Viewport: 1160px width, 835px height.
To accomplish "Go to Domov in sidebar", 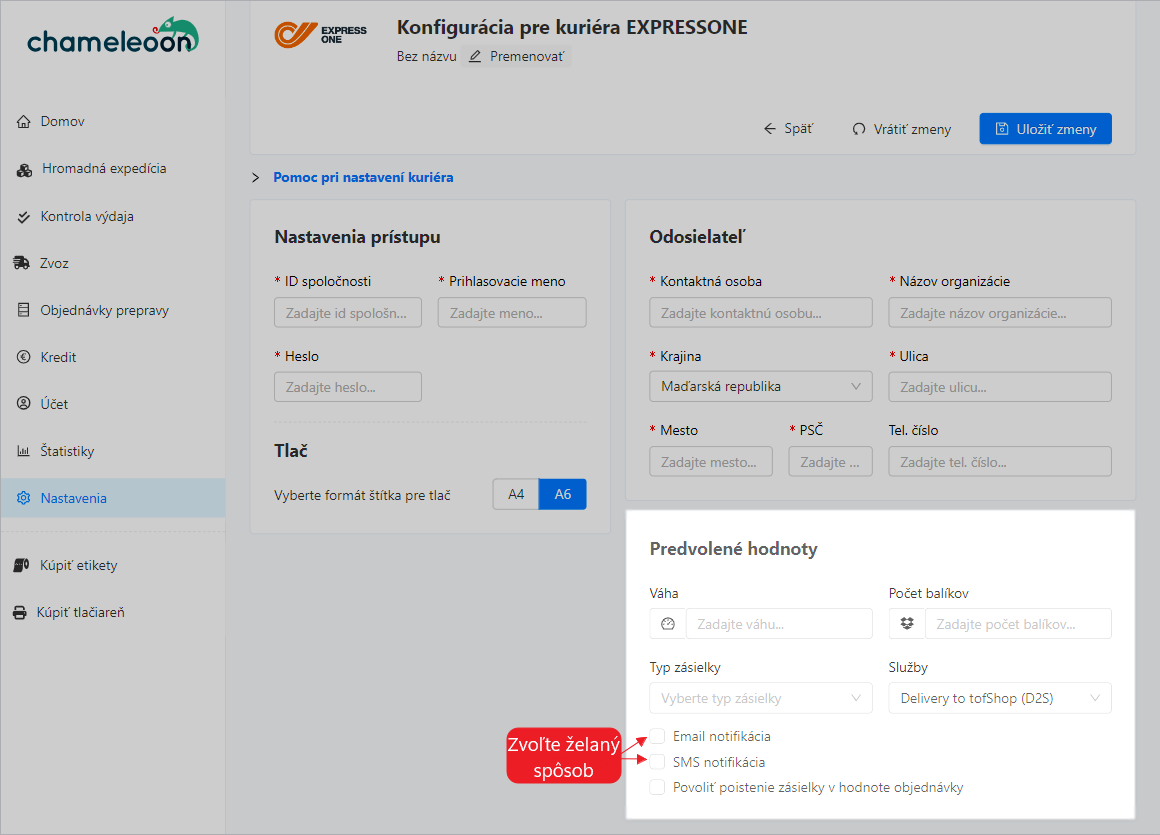I will 62,121.
